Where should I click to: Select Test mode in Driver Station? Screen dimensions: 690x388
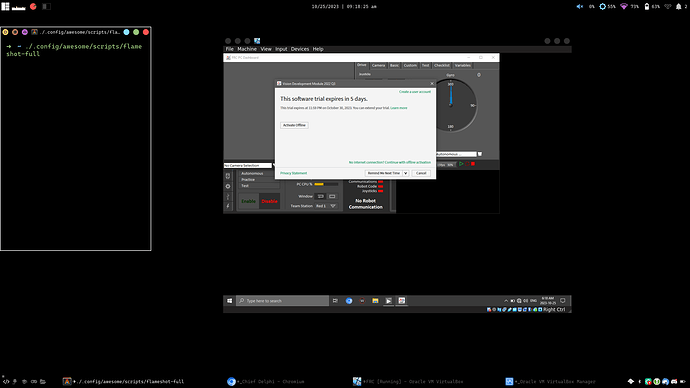[x=259, y=186]
